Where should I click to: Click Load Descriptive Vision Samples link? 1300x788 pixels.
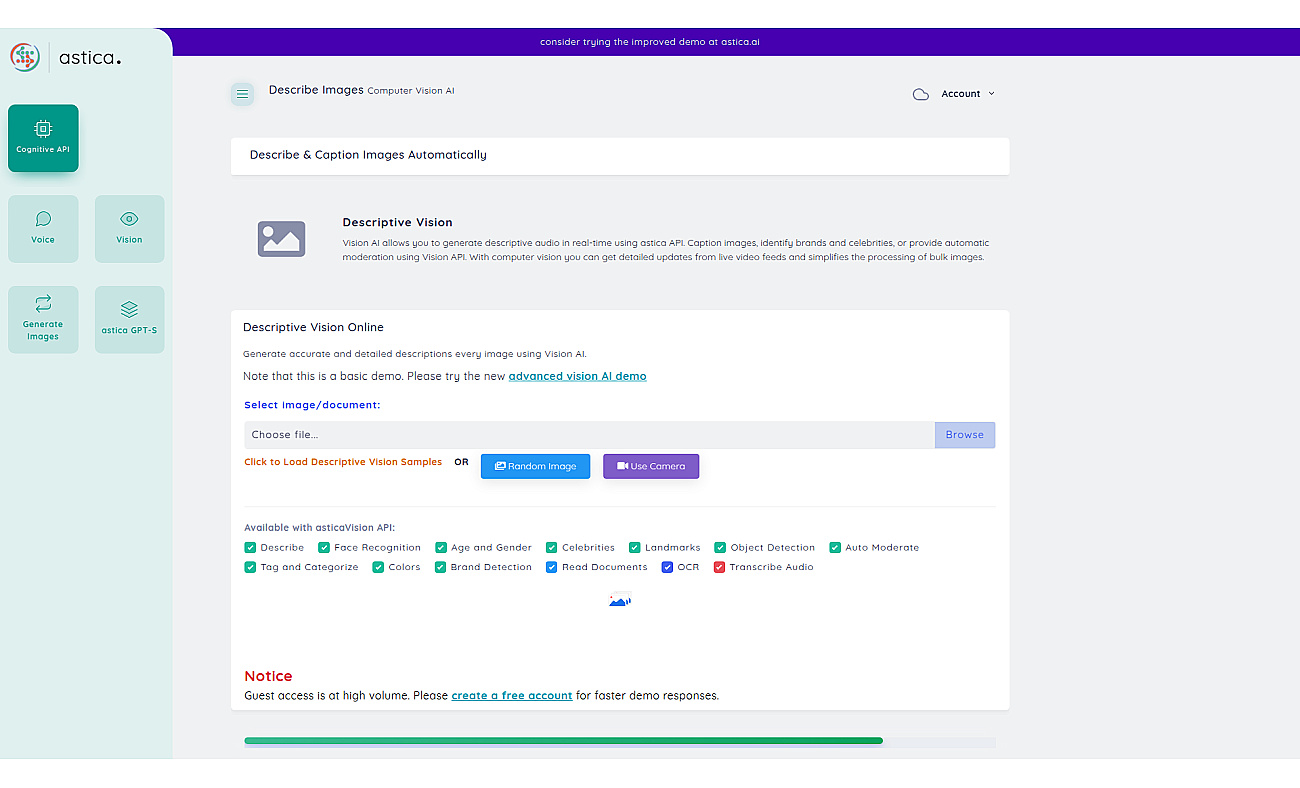coord(343,462)
